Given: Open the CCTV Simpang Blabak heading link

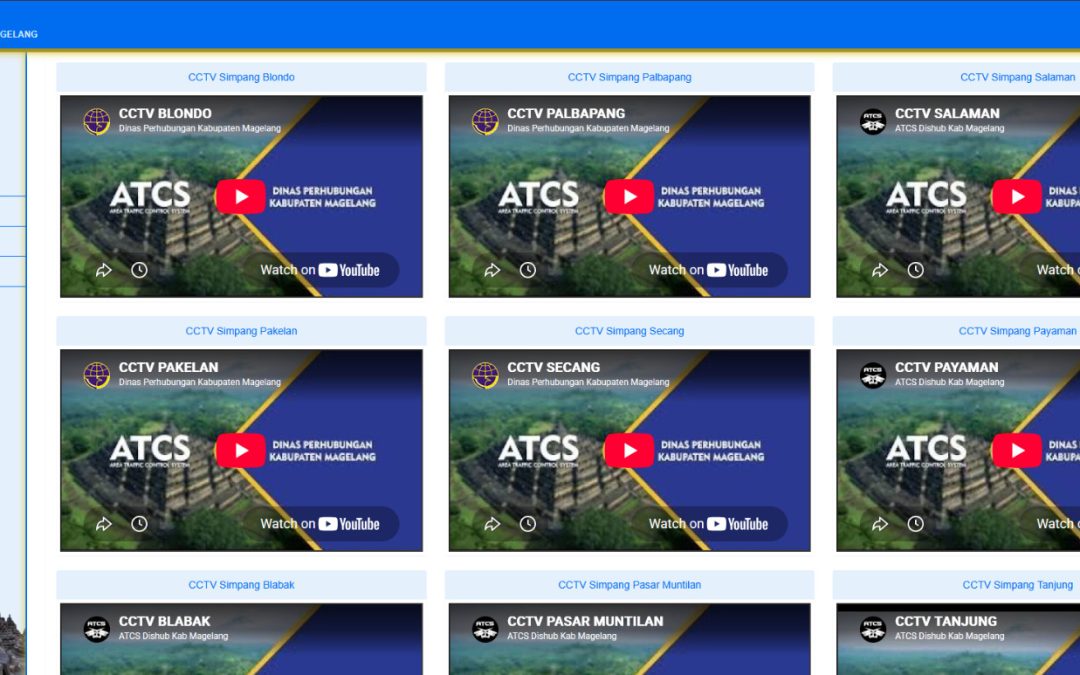Looking at the screenshot, I should (x=241, y=585).
